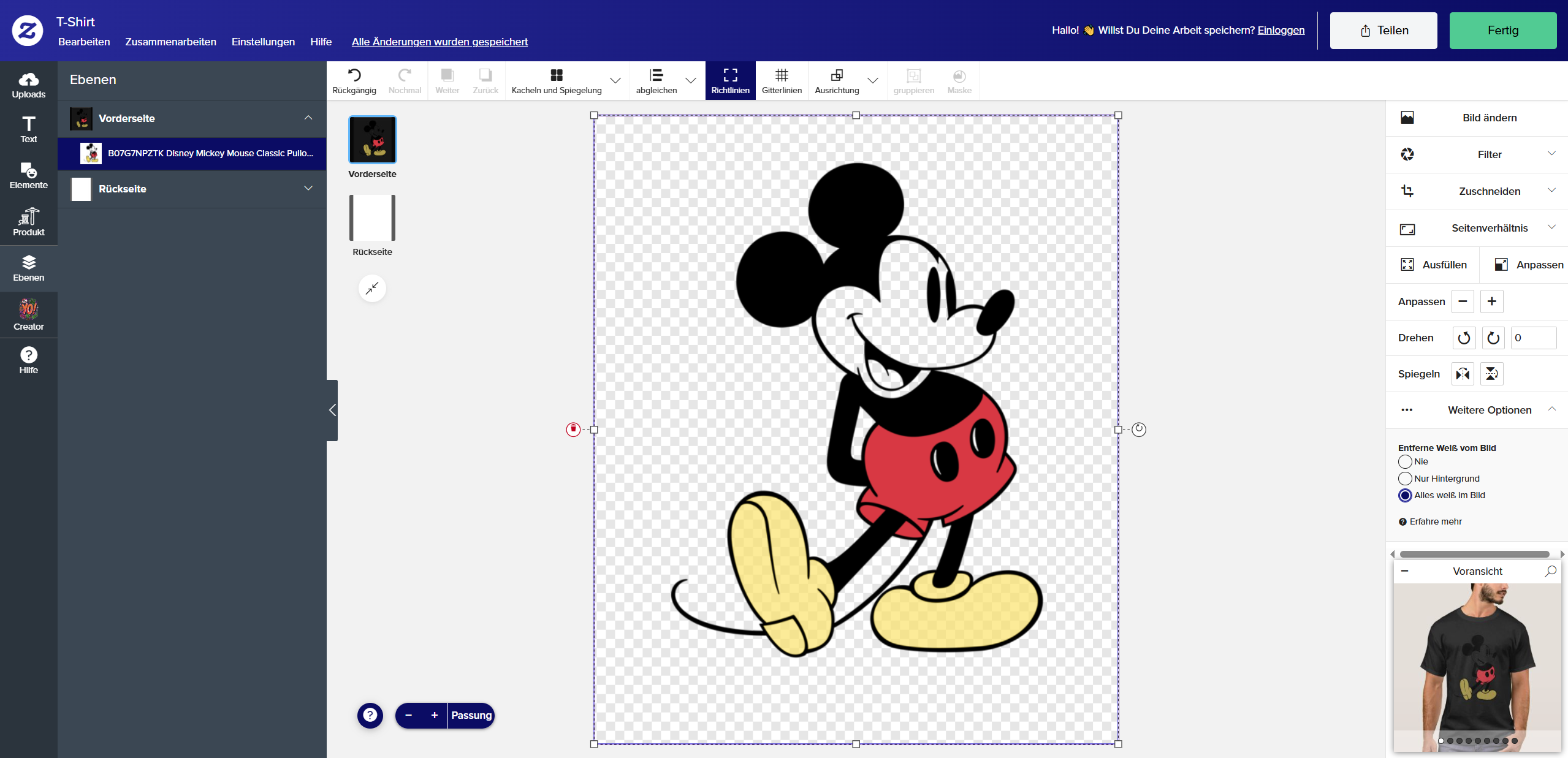The image size is (1568, 758).
Task: Select the Text tool in sidebar
Action: (29, 130)
